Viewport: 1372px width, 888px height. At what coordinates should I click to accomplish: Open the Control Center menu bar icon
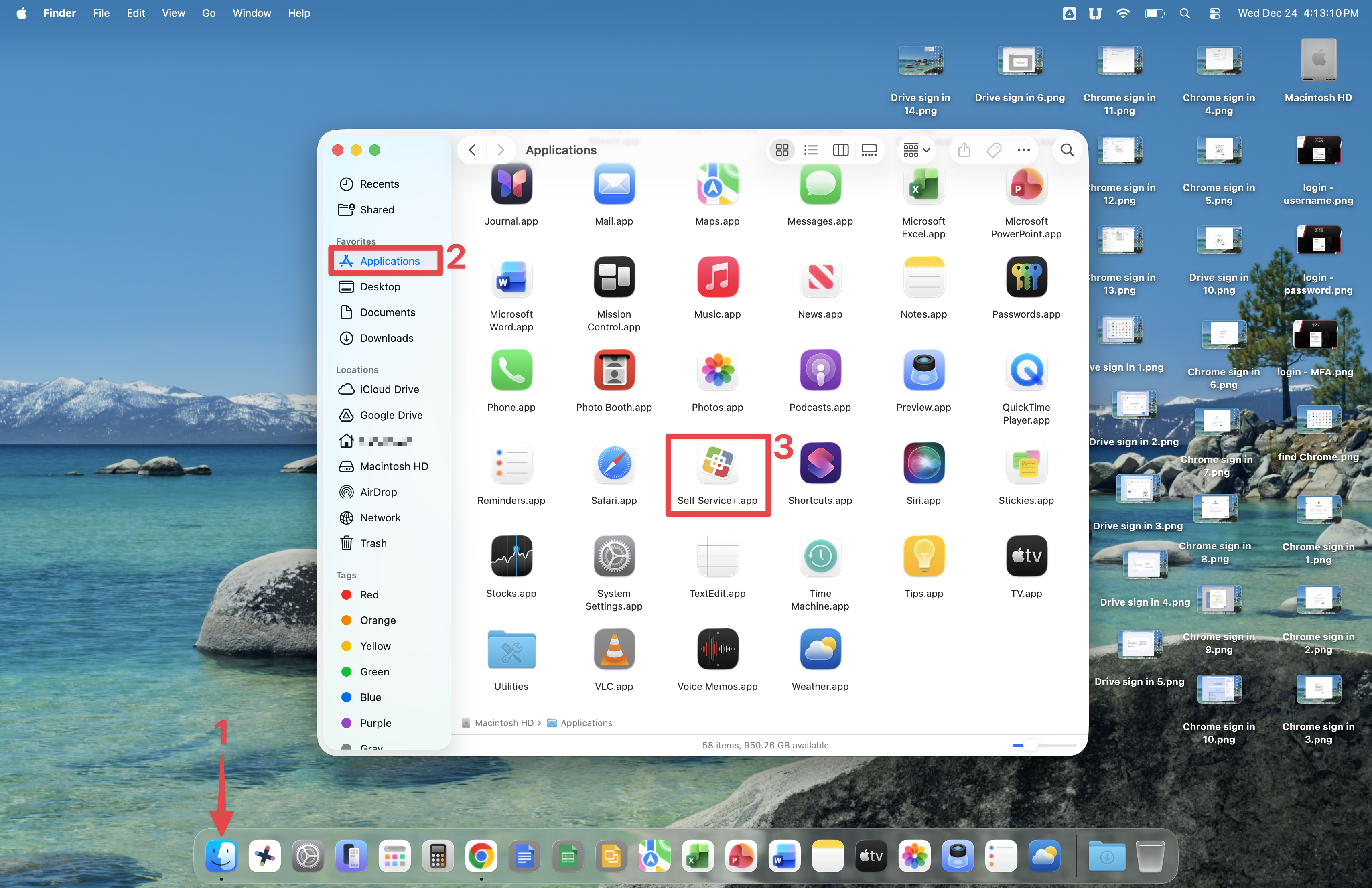(x=1215, y=13)
